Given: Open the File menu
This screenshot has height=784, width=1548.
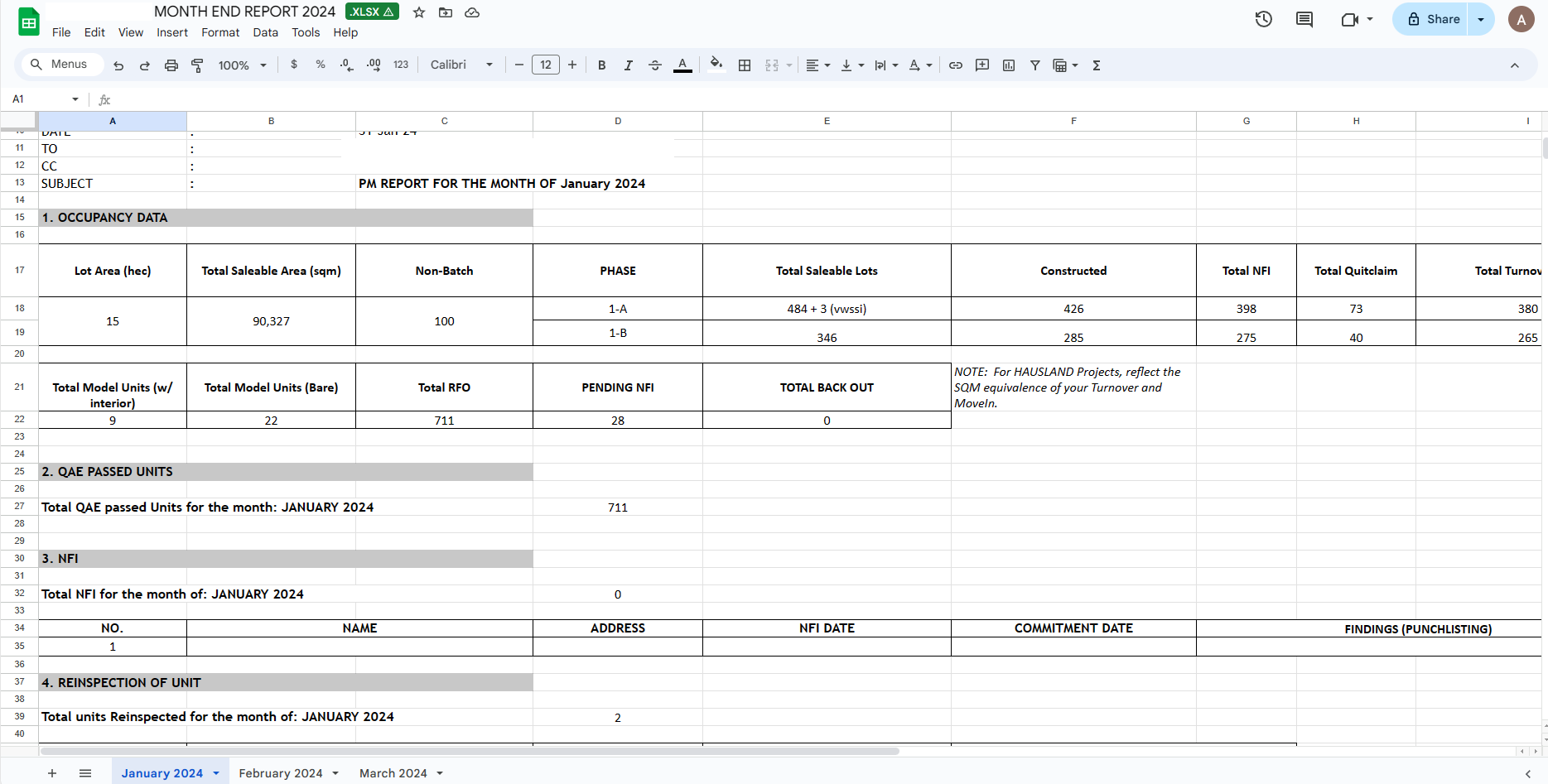Looking at the screenshot, I should (x=61, y=32).
